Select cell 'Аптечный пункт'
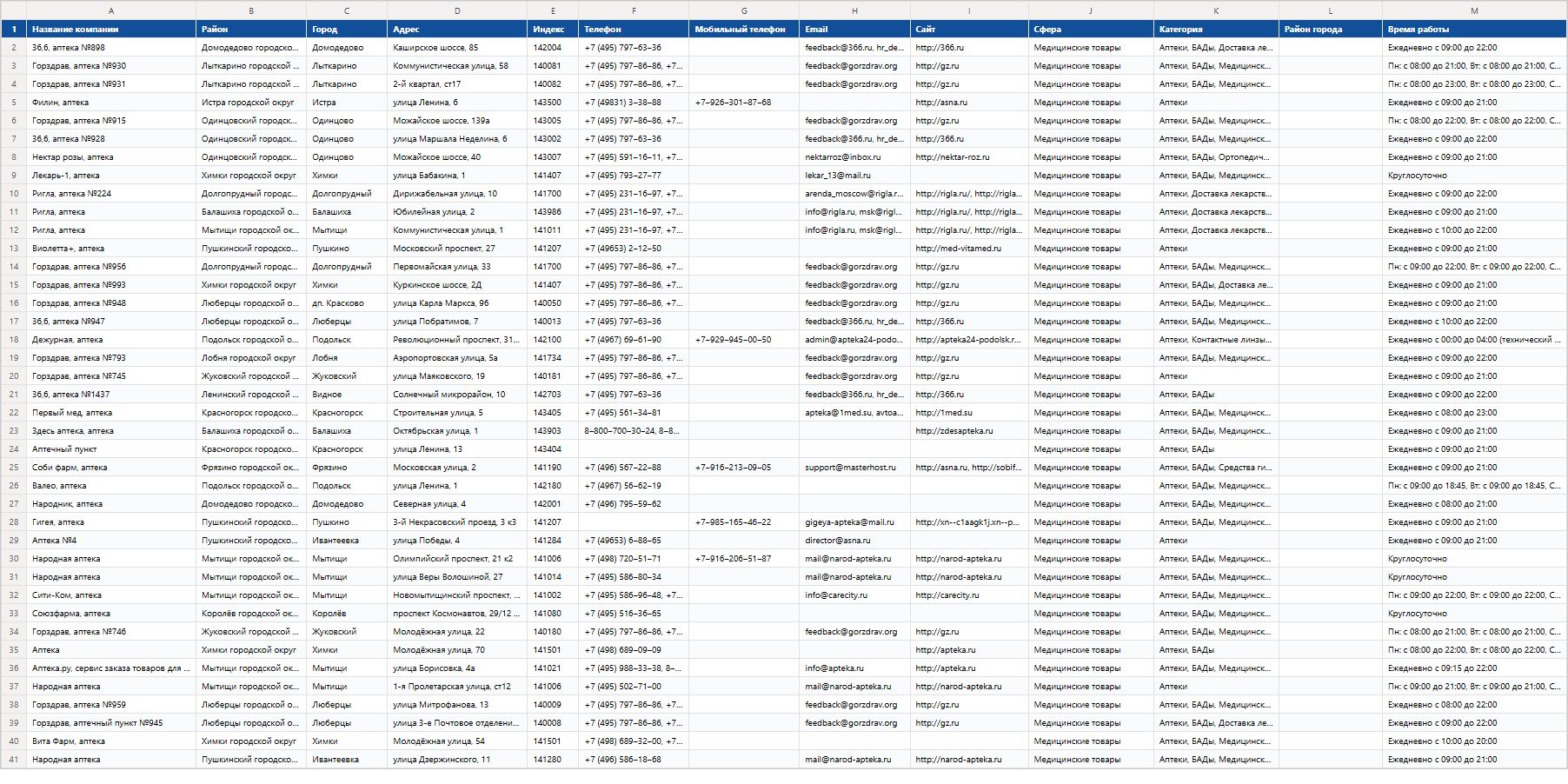 tap(111, 449)
